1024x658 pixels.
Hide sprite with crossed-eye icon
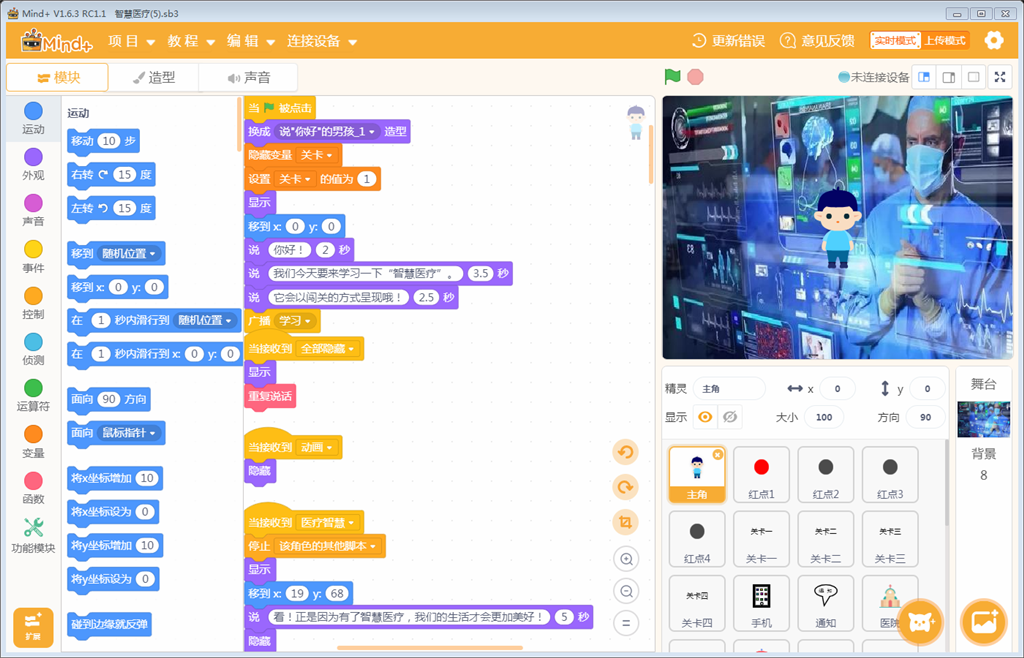731,417
